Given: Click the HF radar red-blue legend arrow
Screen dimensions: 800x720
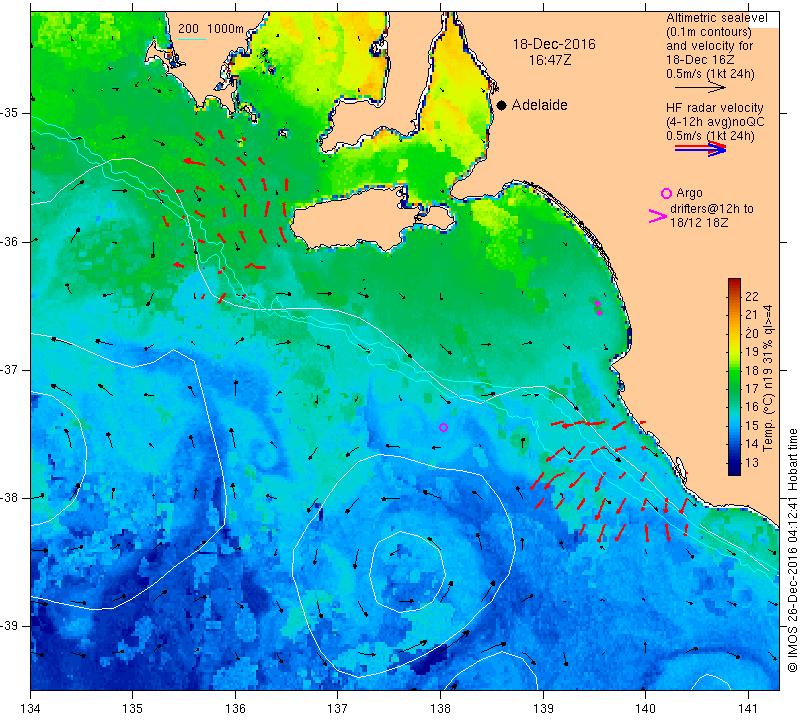Looking at the screenshot, I should (700, 149).
